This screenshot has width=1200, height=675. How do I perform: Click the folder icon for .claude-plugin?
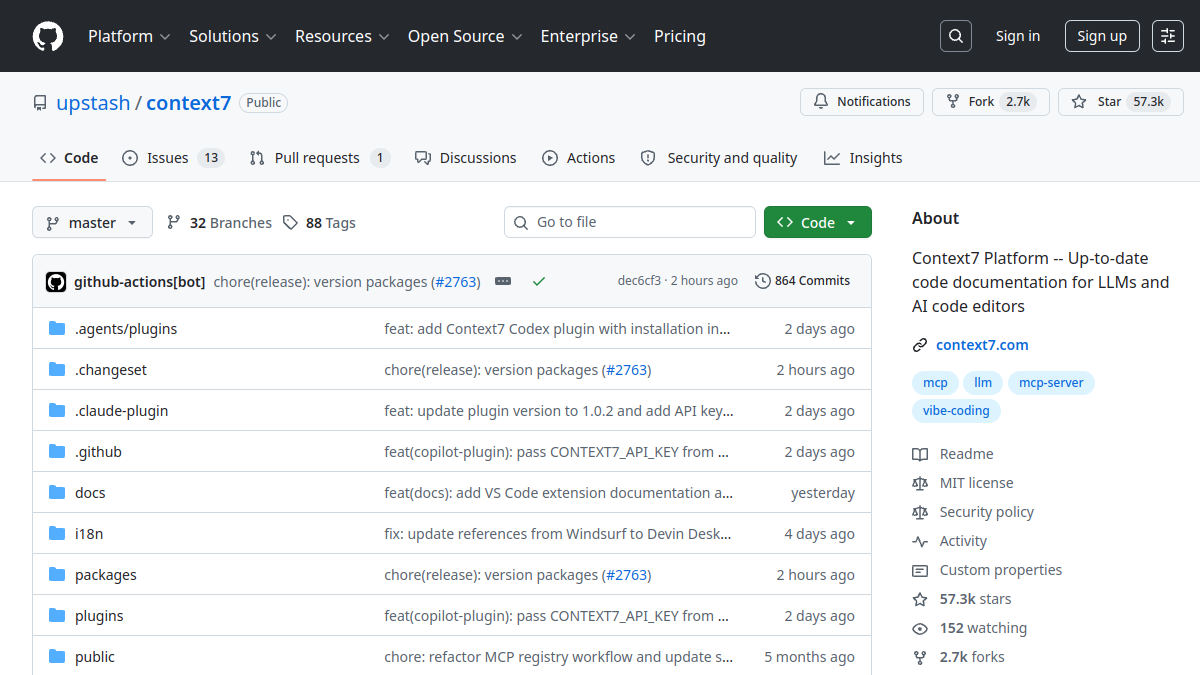(x=57, y=410)
